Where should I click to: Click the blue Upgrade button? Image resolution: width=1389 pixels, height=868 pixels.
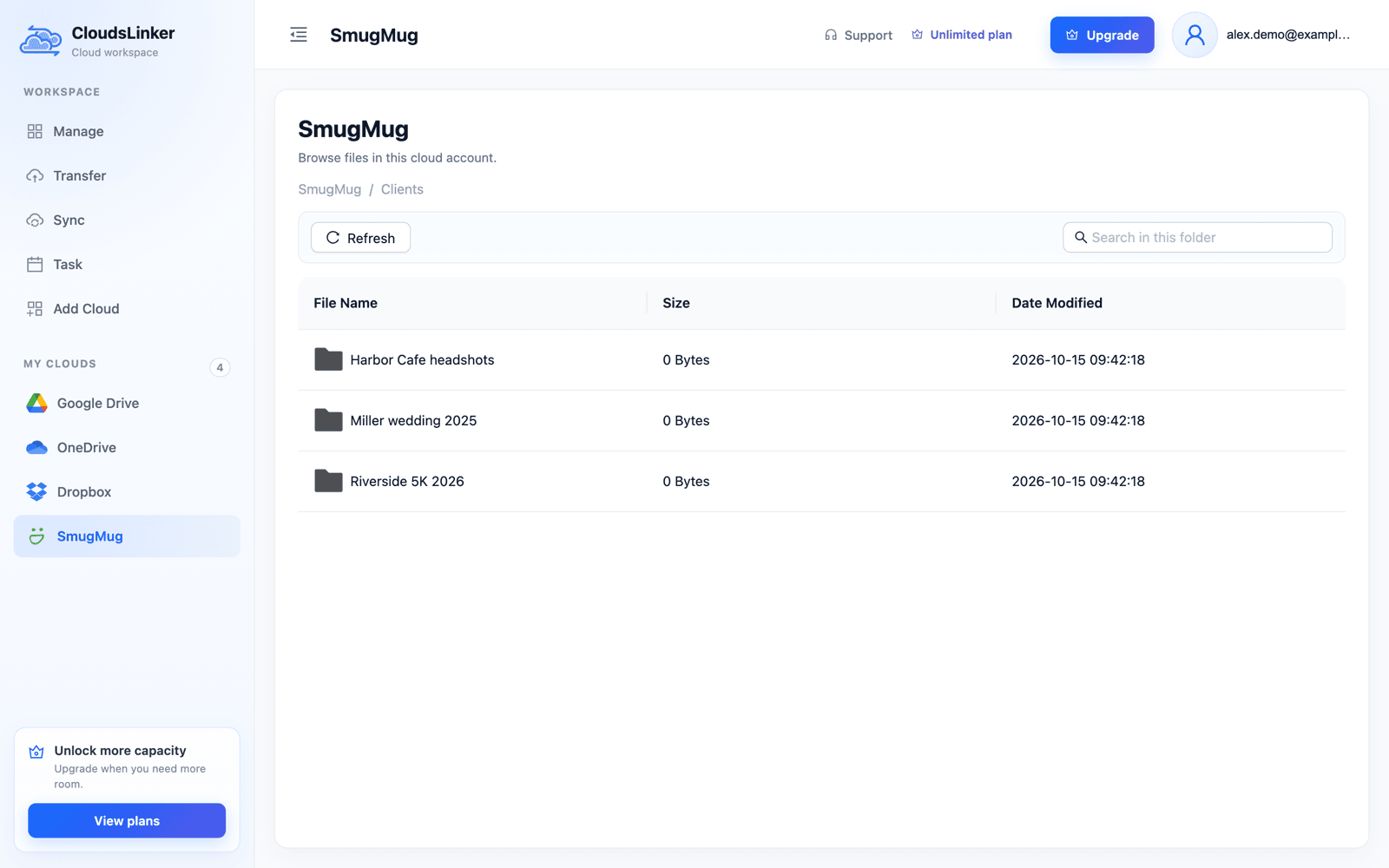coord(1102,35)
